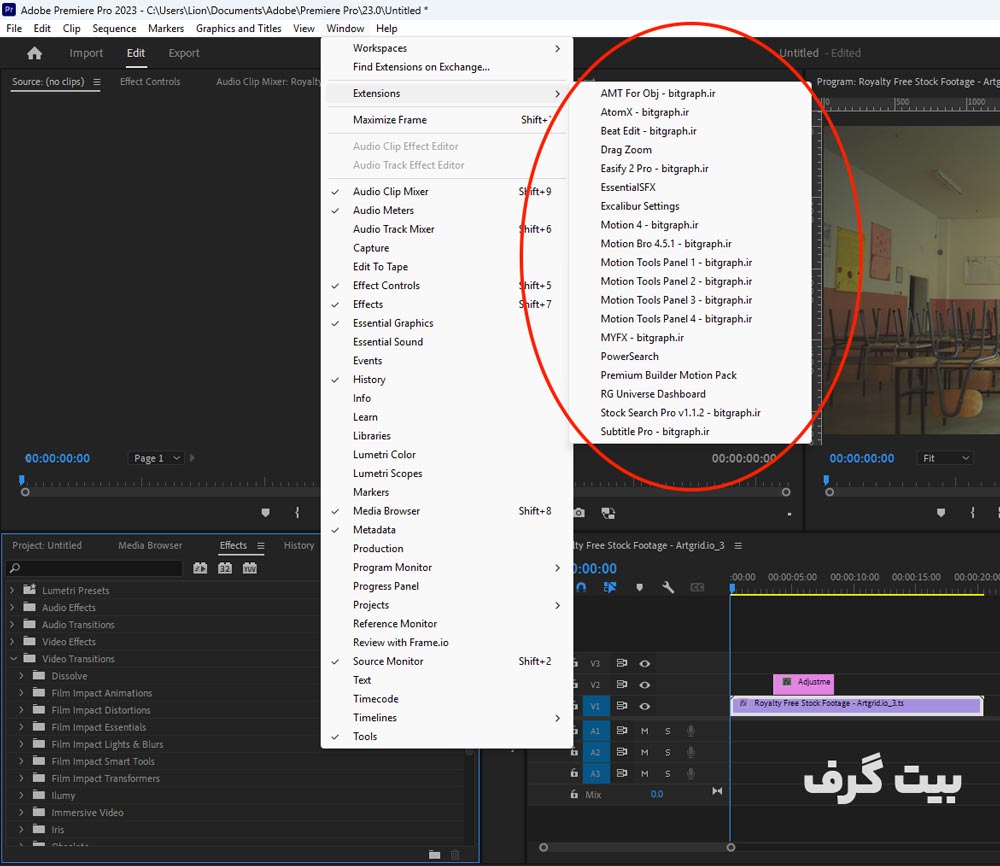Click Export workspace button
The image size is (1000, 866).
coord(184,53)
